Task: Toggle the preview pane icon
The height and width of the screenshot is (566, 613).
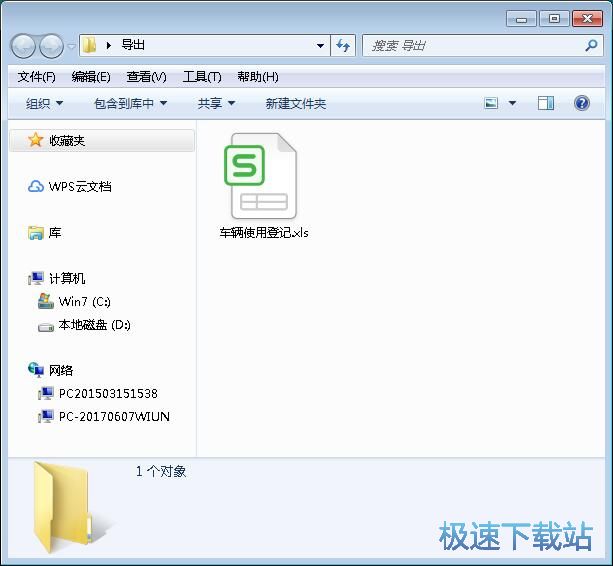Action: tap(546, 104)
